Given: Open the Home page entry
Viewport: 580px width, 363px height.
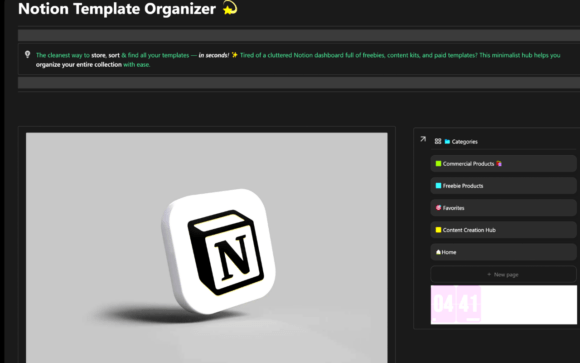Looking at the screenshot, I should (x=503, y=252).
